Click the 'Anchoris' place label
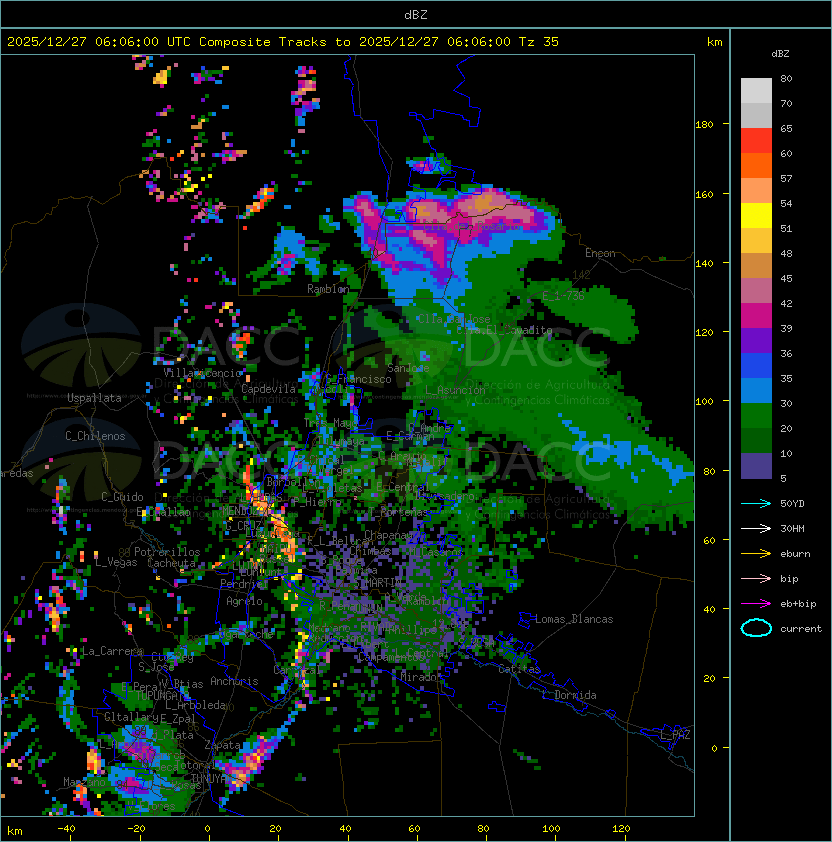The image size is (832, 842). click(234, 681)
